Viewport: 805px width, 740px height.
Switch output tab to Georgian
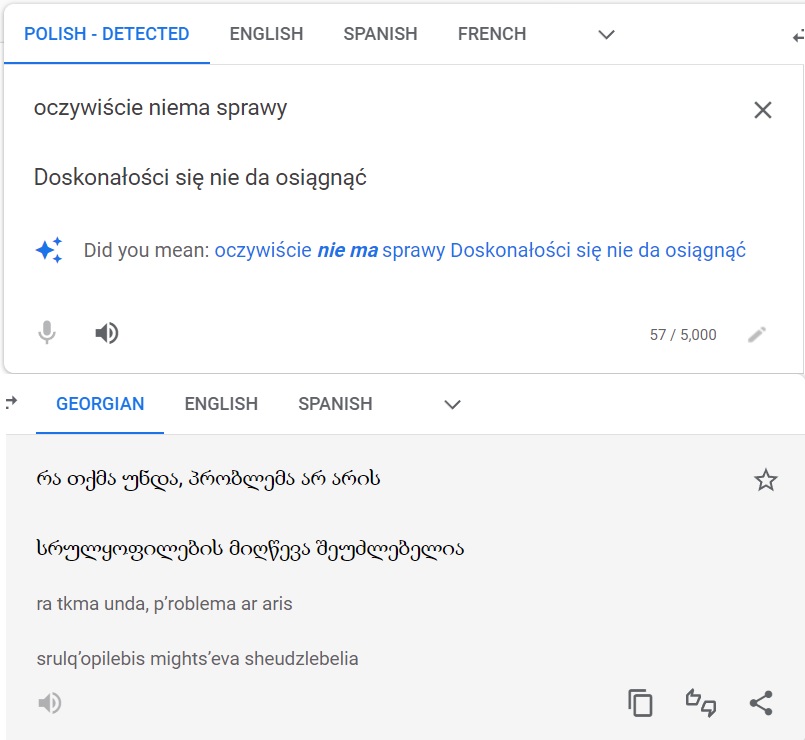(x=100, y=404)
